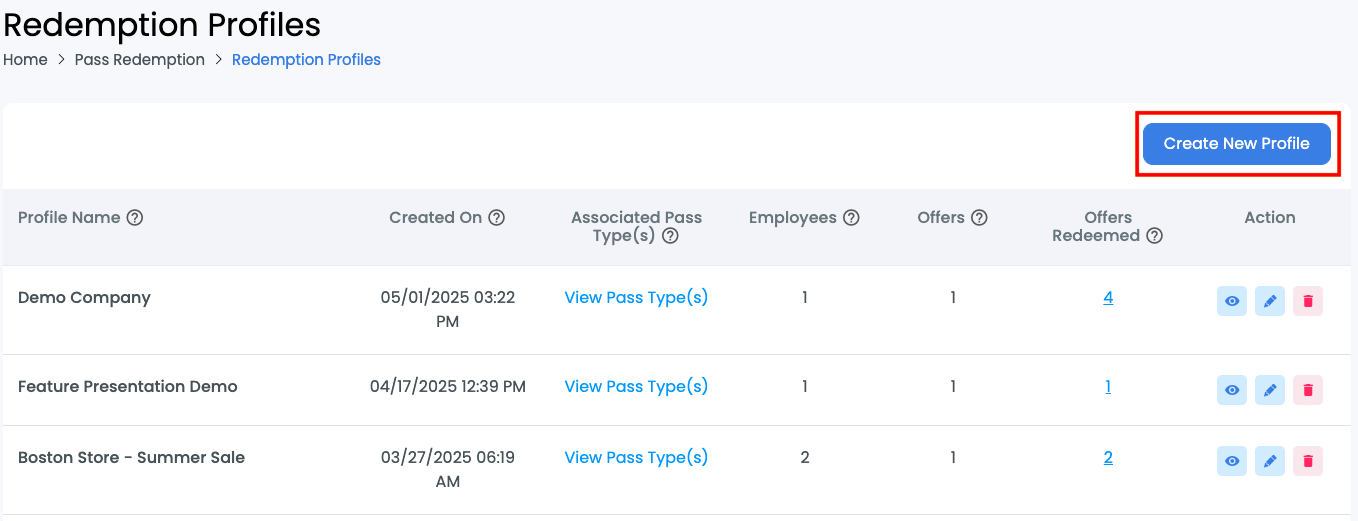Select the Feature Presentation Demo profile name

128,386
